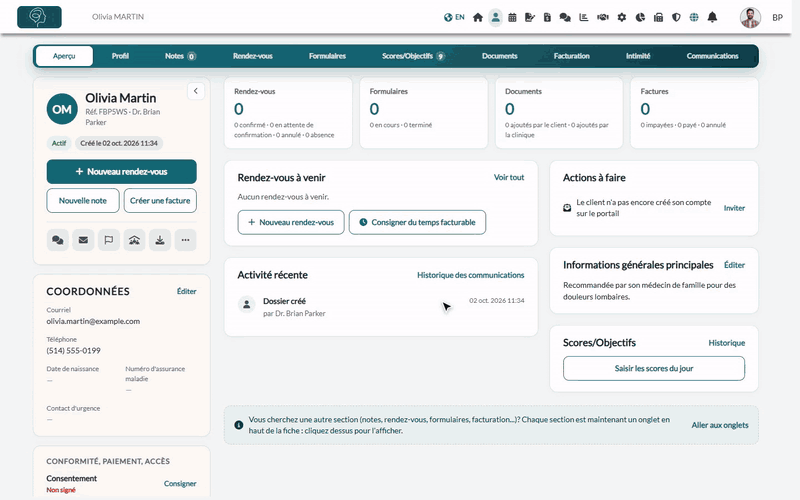Image resolution: width=800 pixels, height=500 pixels.
Task: Open the dollar invoice file icon
Action: (x=547, y=17)
